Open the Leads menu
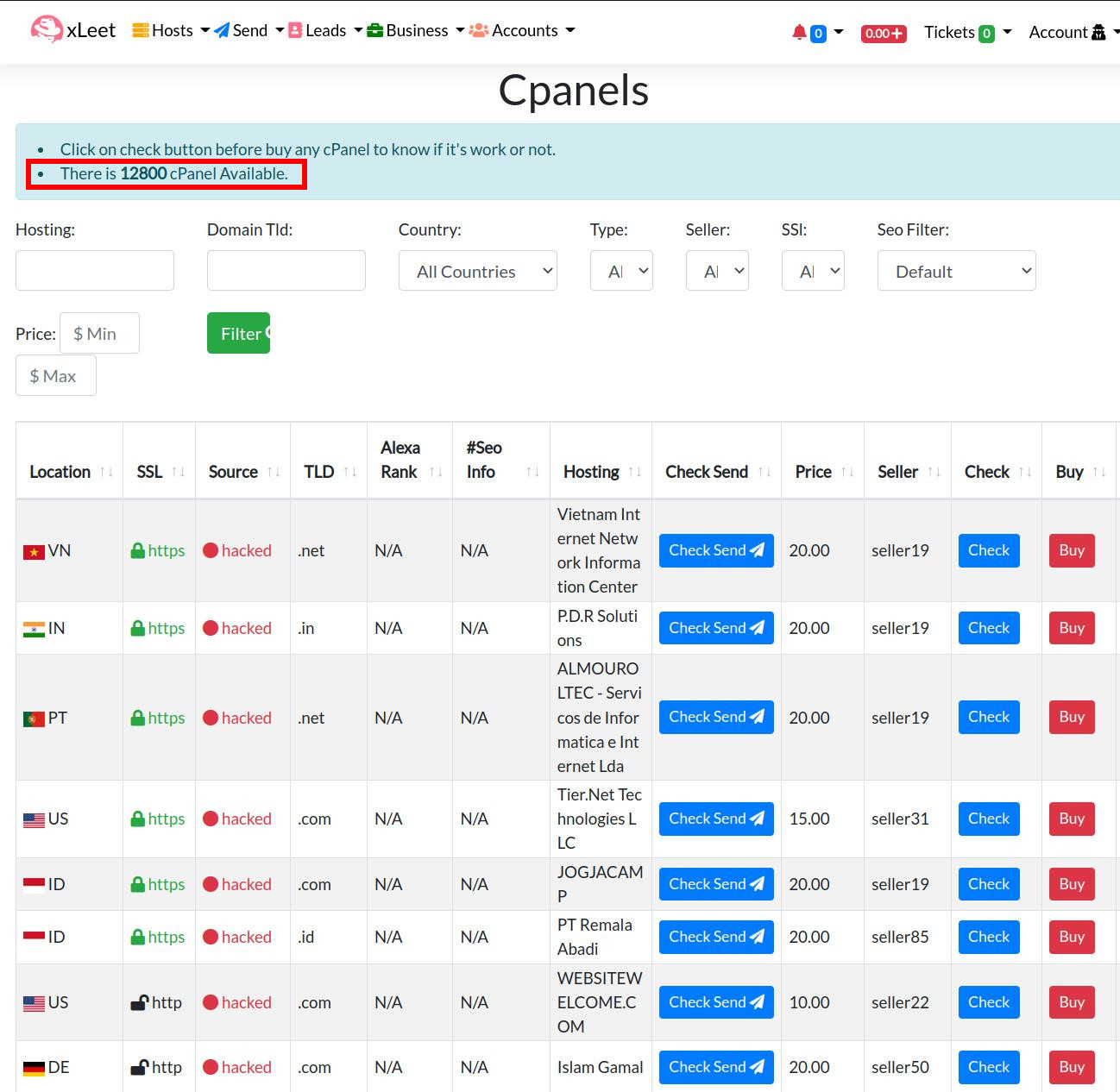The height and width of the screenshot is (1092, 1120). click(325, 30)
